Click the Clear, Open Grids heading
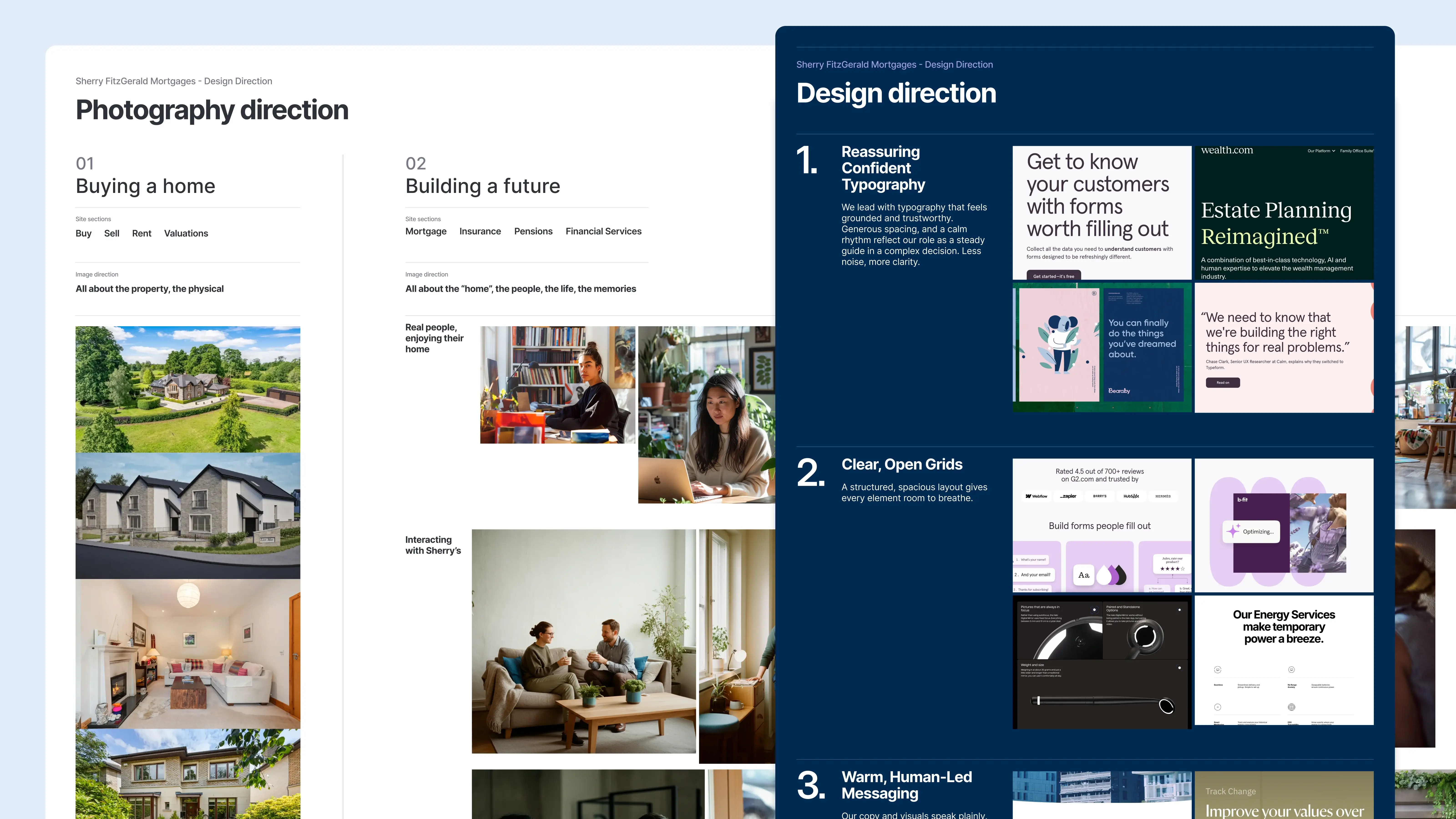The height and width of the screenshot is (819, 1456). pos(902,465)
